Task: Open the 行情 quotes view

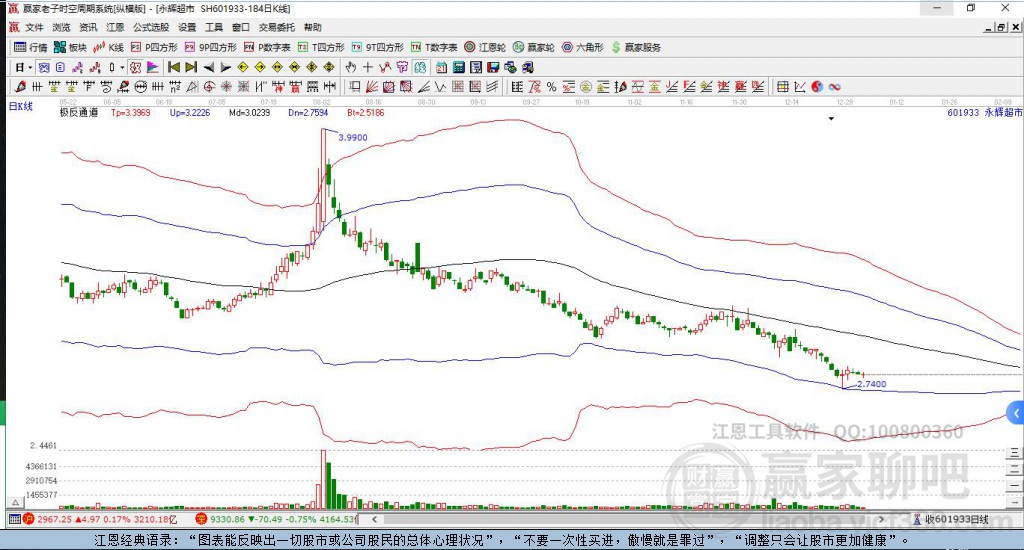Action: 31,47
